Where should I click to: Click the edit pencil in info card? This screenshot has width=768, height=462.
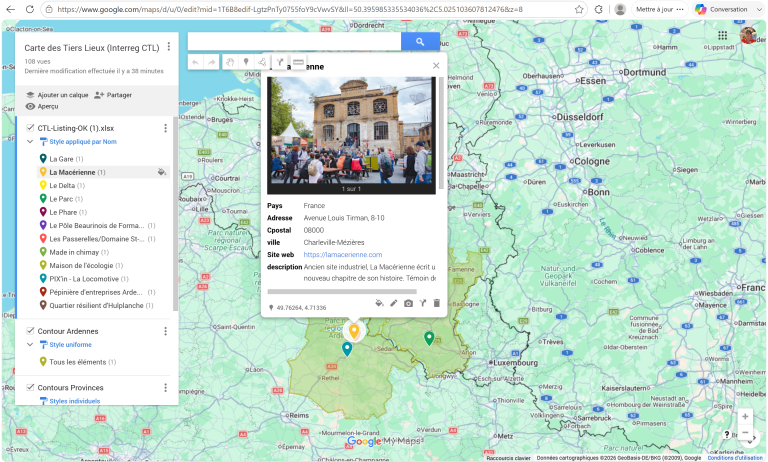(x=393, y=303)
